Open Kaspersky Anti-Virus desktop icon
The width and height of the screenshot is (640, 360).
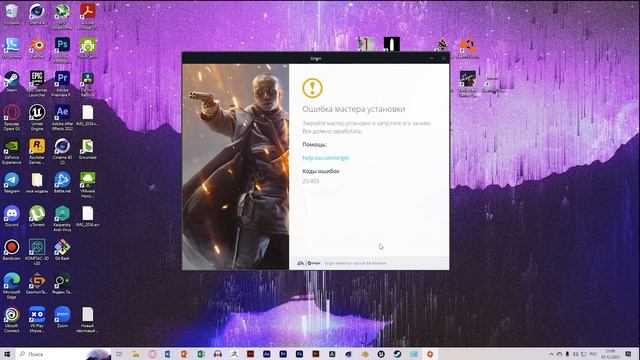[62, 218]
